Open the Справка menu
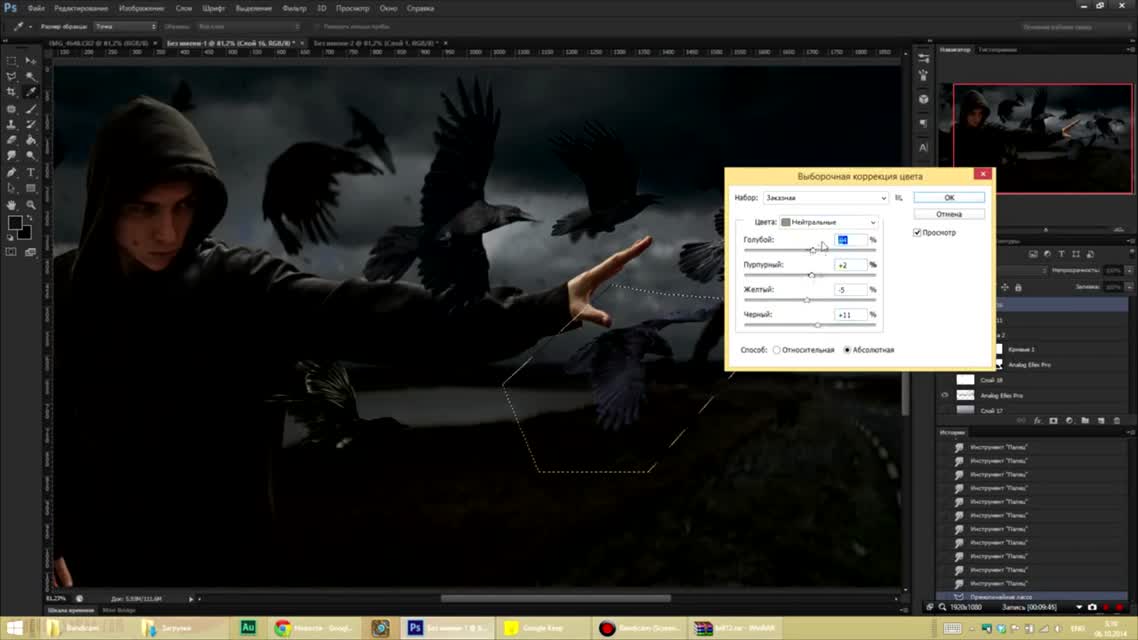 point(420,9)
